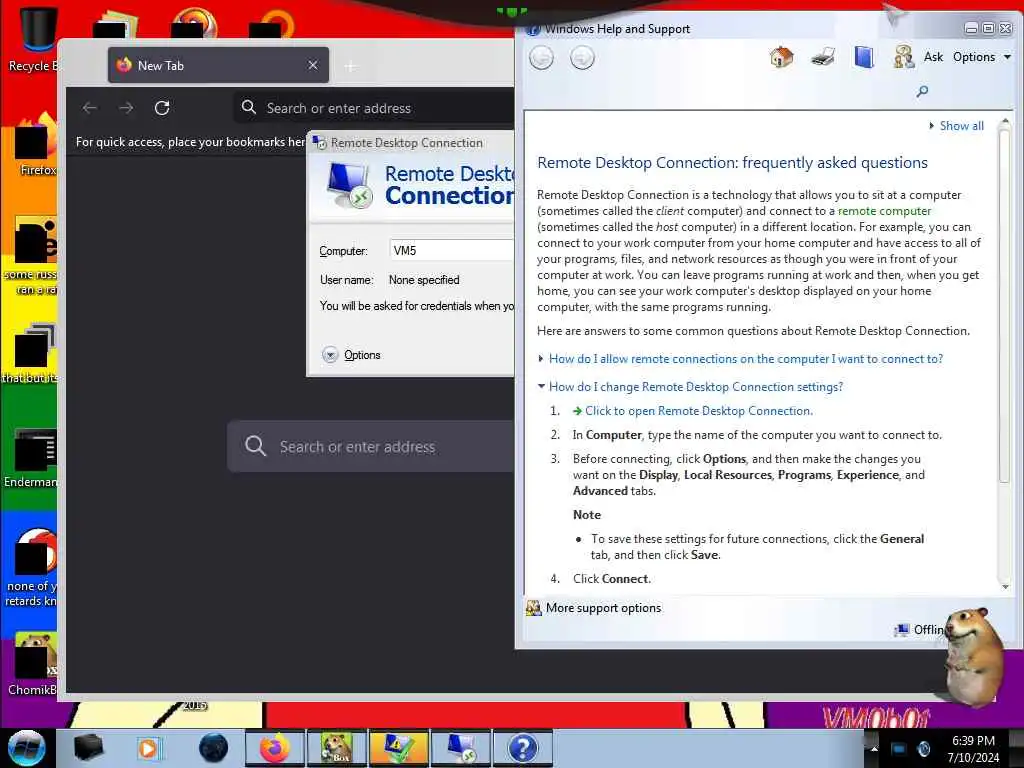Expand Options in Remote Desktop Connection dialog

click(351, 355)
